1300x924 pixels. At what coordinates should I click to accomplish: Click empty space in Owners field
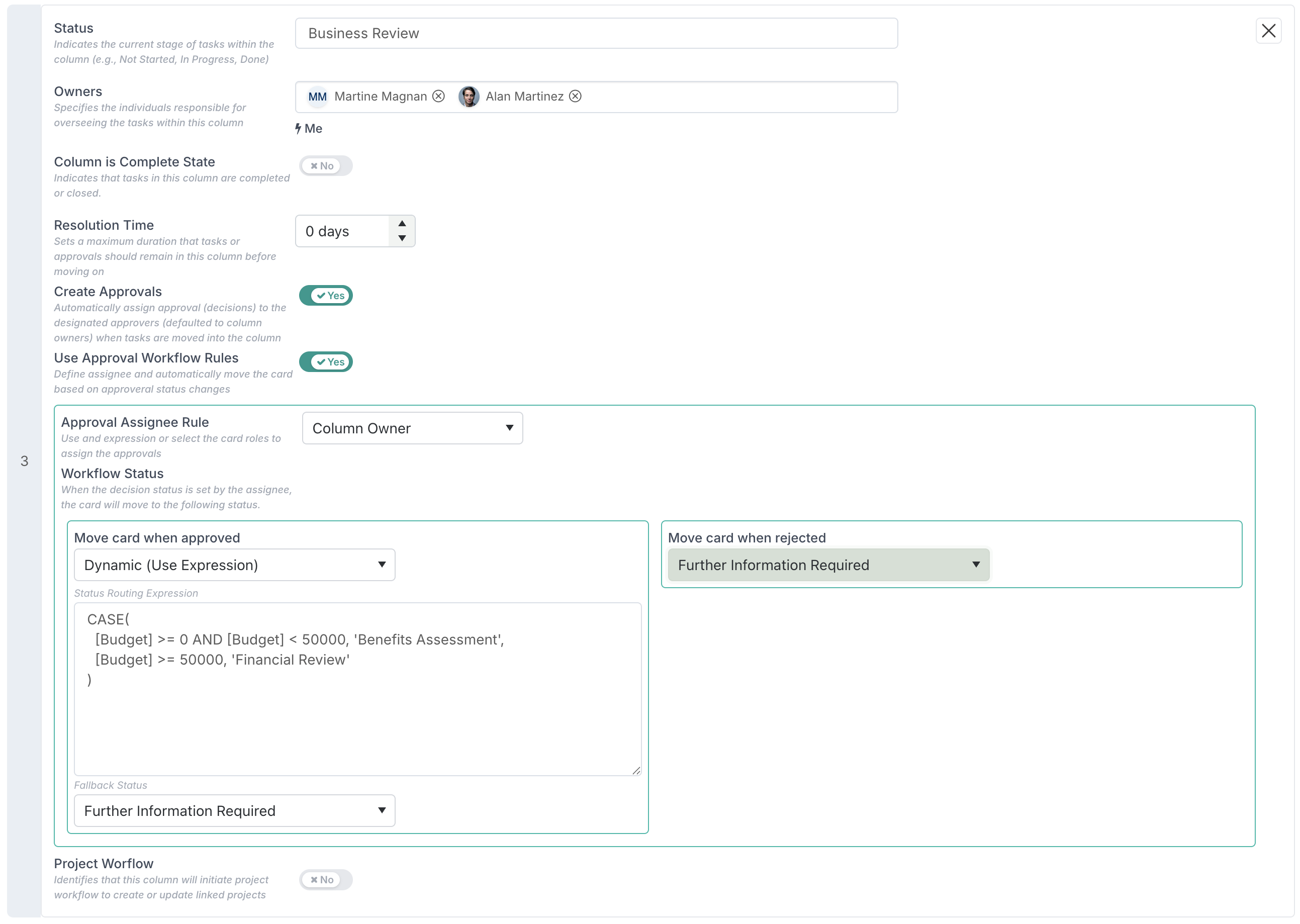[739, 97]
